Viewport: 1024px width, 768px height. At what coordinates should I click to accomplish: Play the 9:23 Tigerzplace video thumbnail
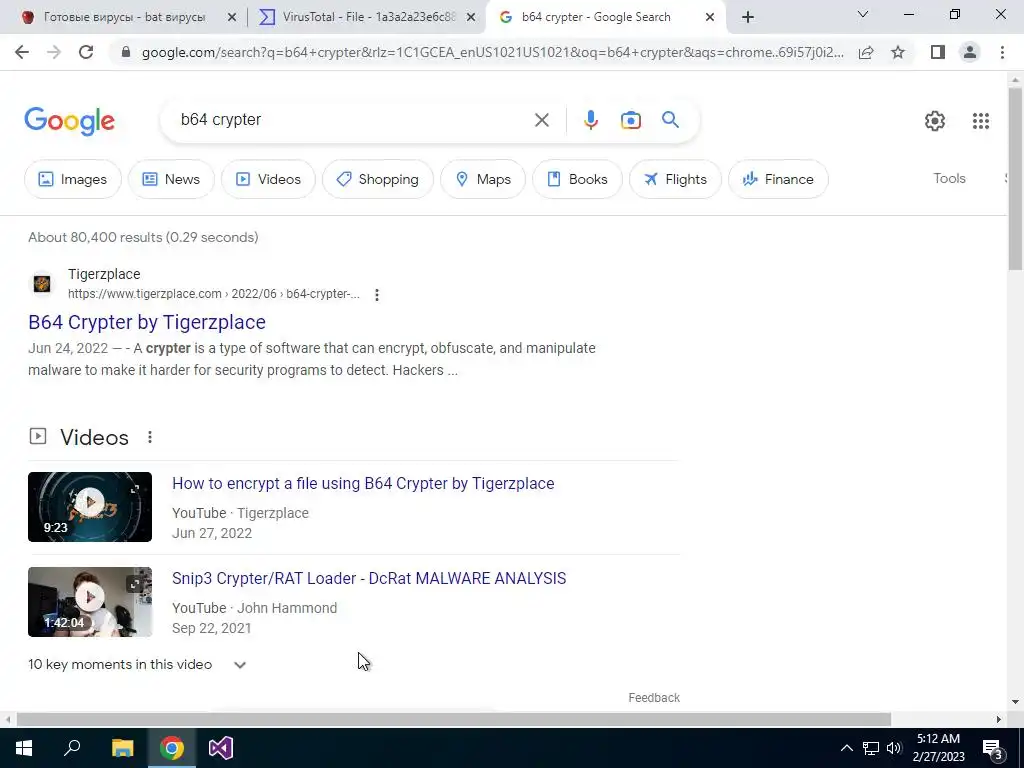[x=90, y=507]
